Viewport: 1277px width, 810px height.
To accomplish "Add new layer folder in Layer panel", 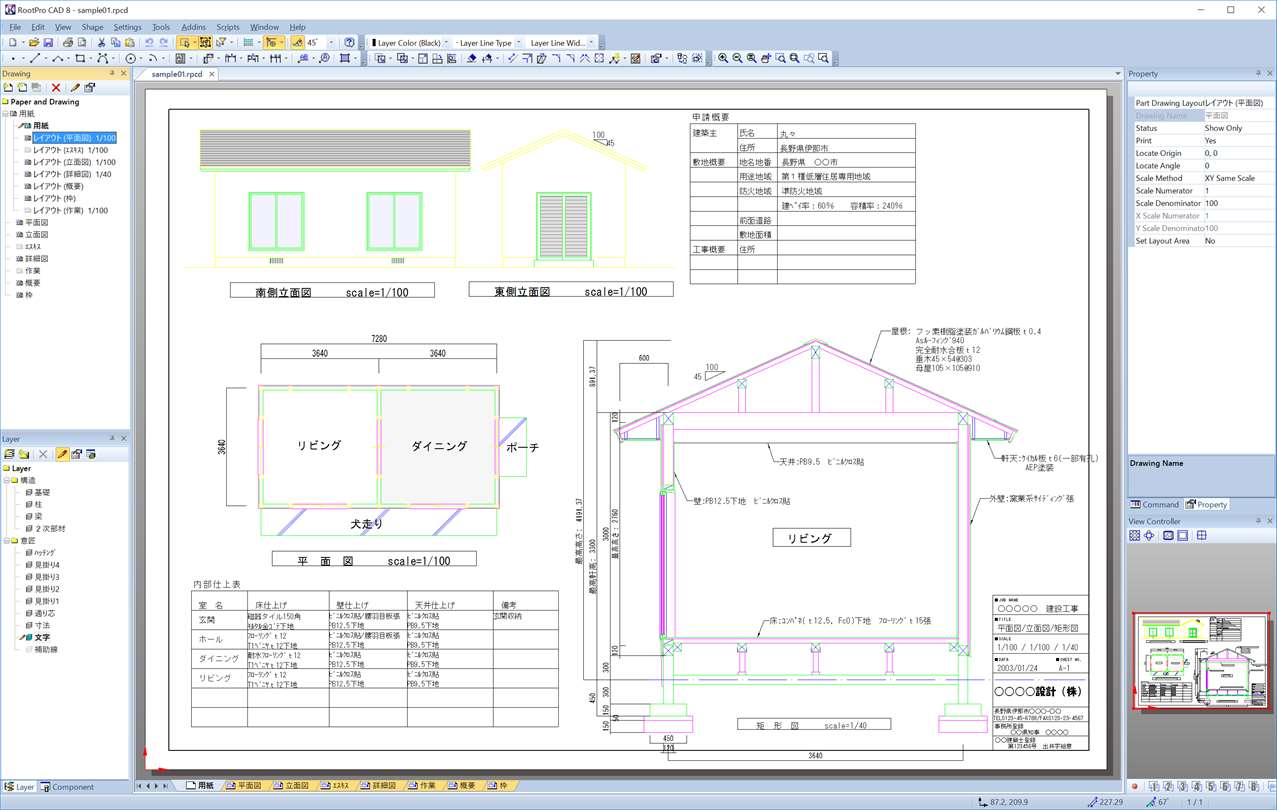I will click(x=24, y=454).
